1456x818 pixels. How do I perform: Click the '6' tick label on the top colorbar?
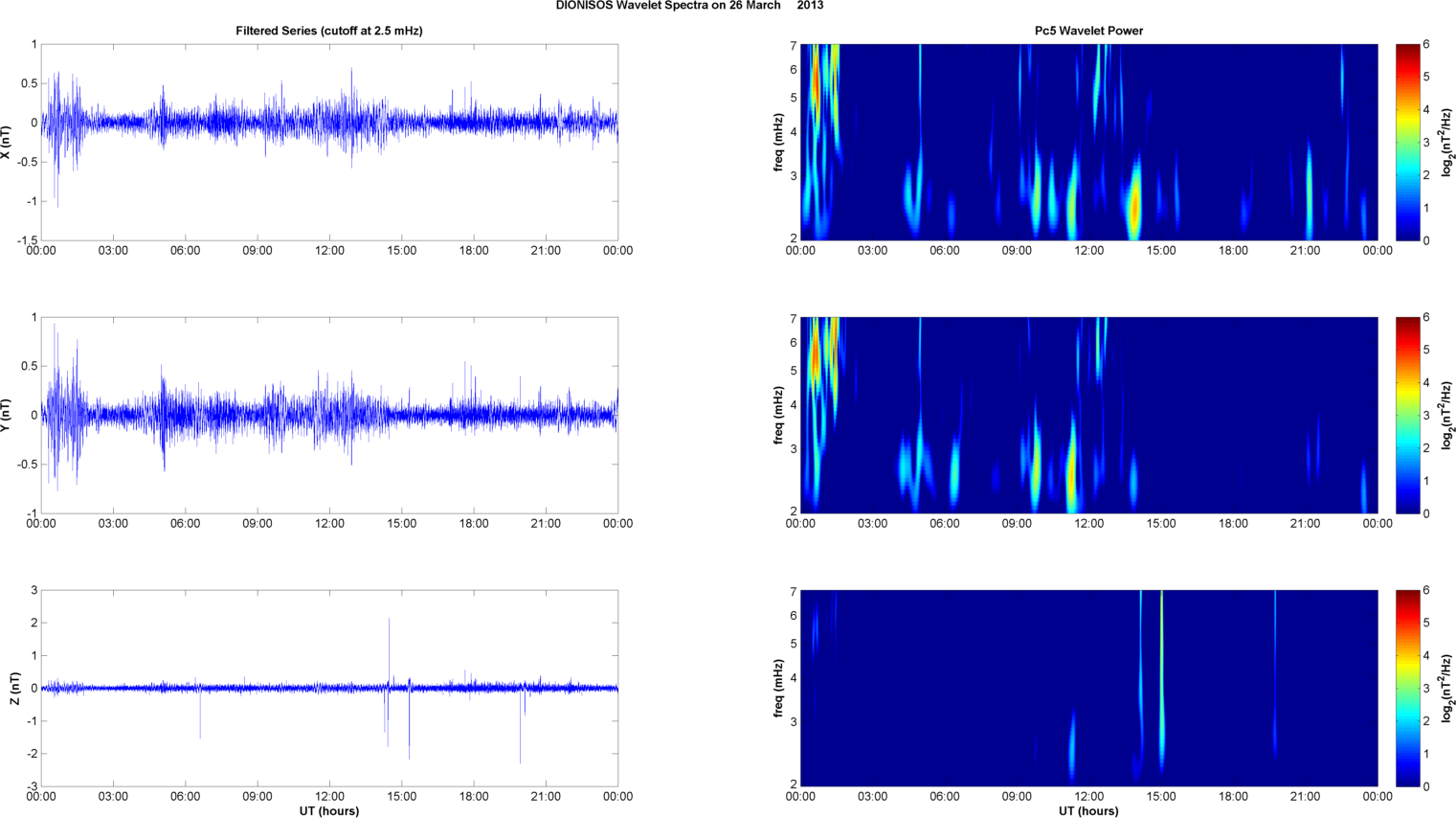1426,44
